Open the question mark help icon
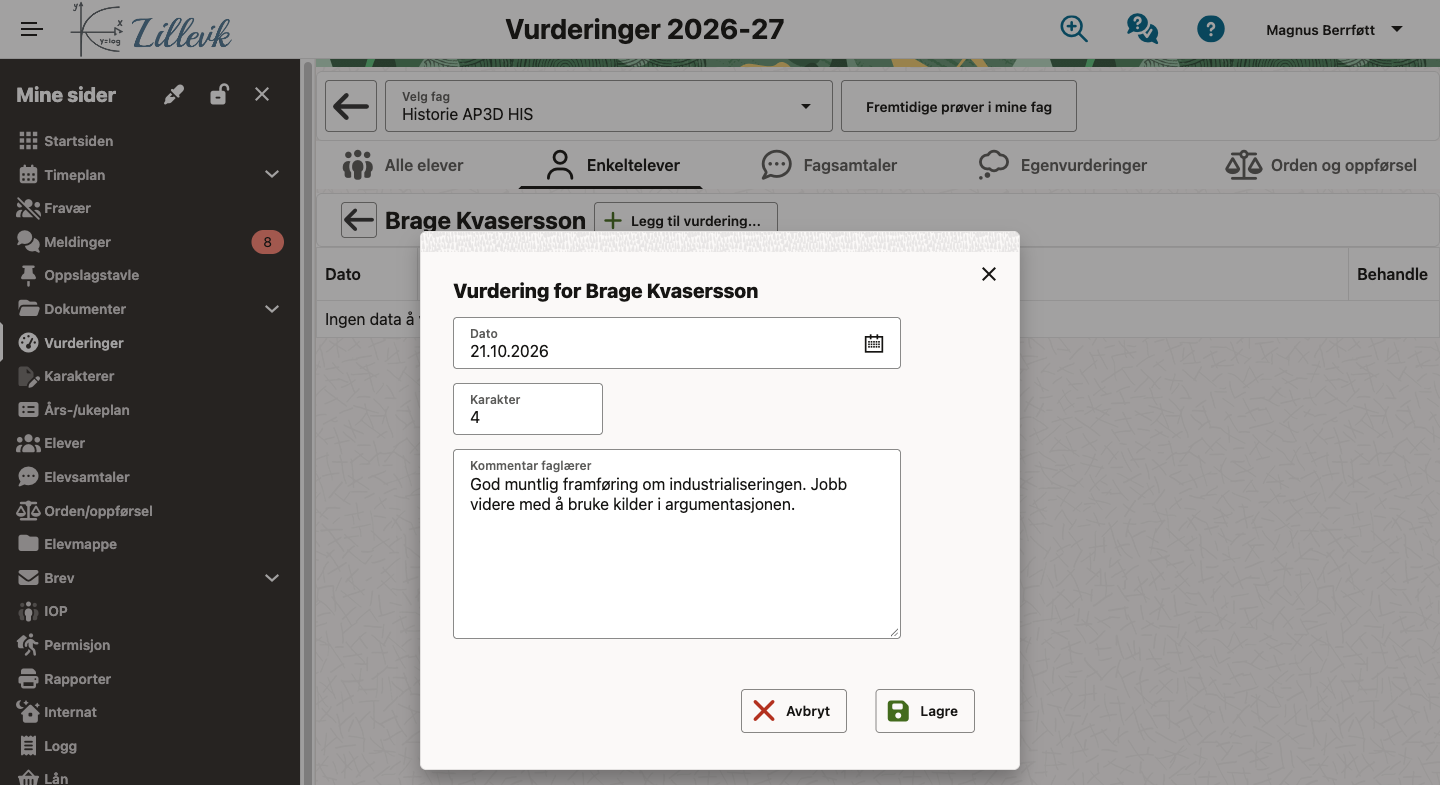 tap(1211, 29)
